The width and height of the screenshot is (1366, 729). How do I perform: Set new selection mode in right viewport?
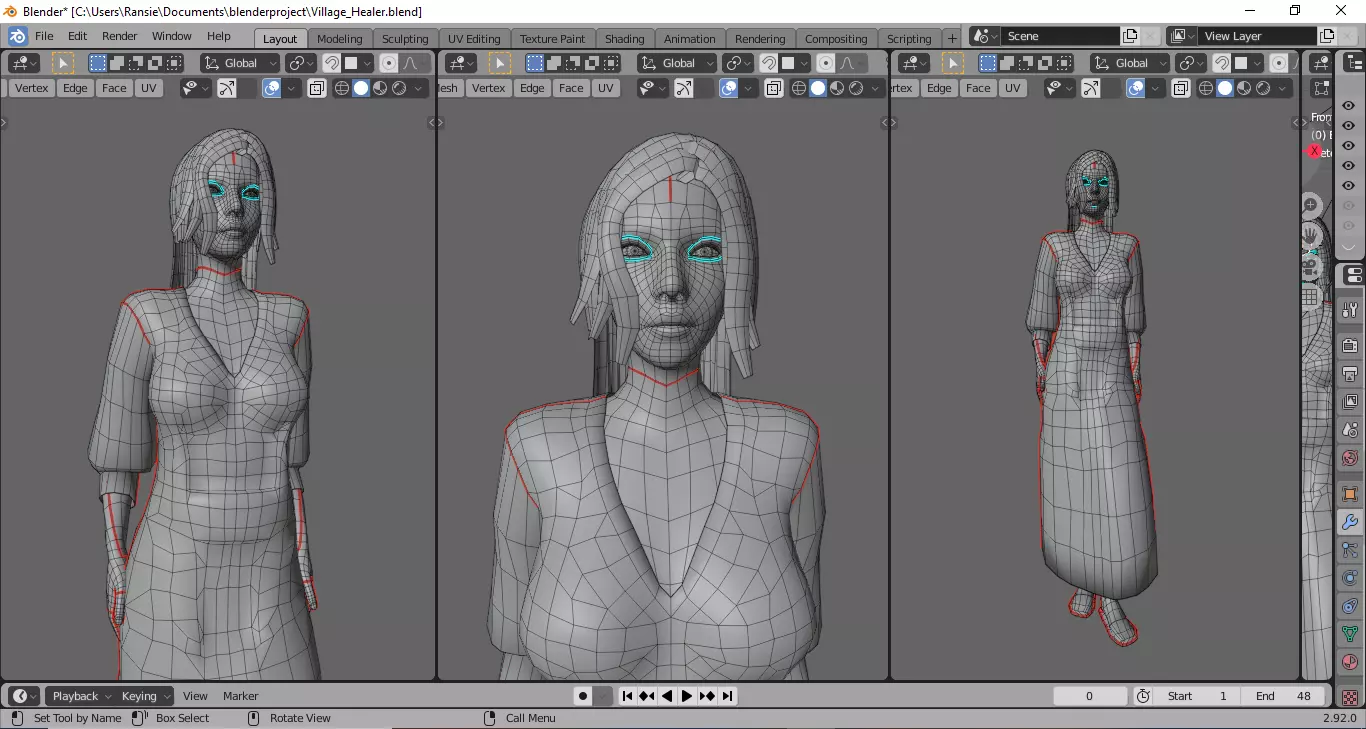click(x=988, y=63)
